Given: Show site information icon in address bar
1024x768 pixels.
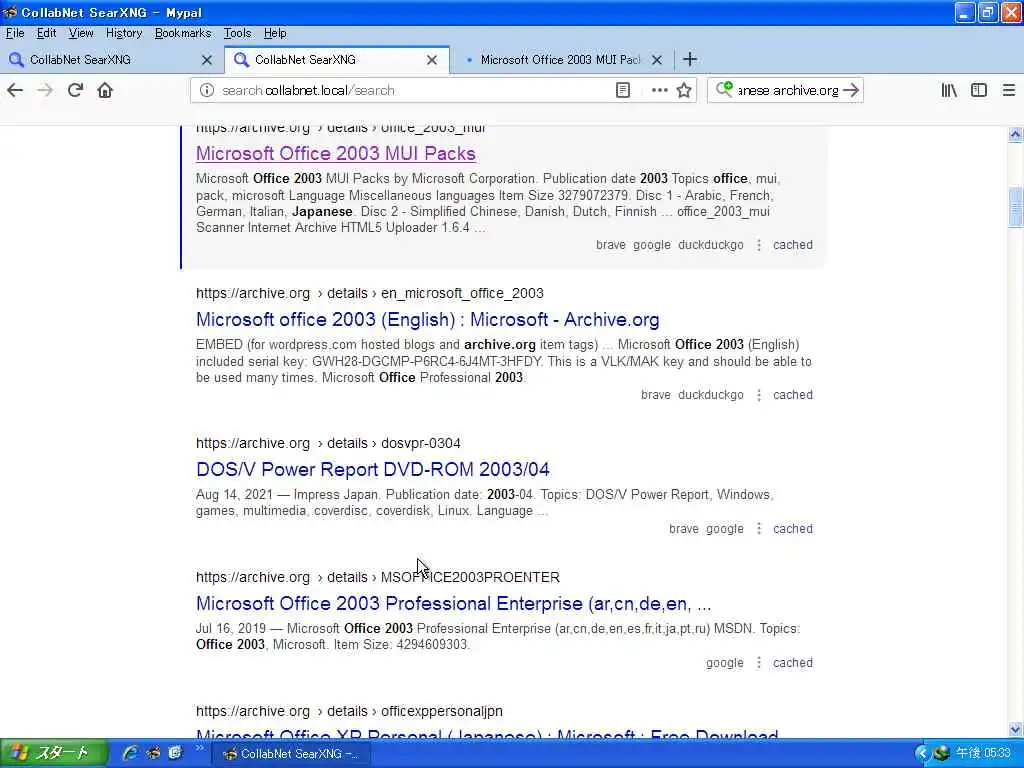Looking at the screenshot, I should click(x=206, y=90).
